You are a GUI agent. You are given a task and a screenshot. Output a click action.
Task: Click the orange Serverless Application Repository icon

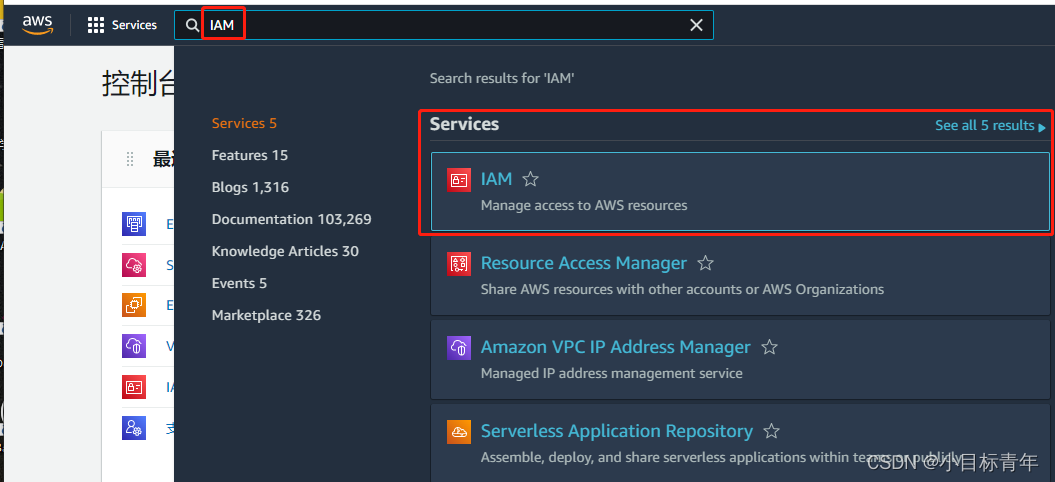(x=459, y=432)
